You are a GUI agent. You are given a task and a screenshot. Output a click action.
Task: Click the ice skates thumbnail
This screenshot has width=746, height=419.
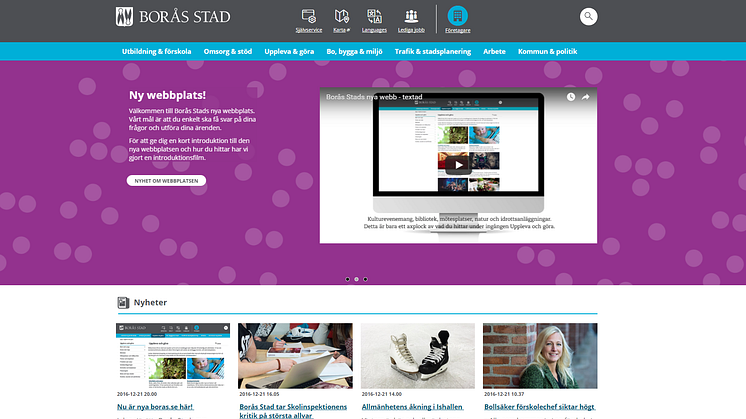pos(418,356)
